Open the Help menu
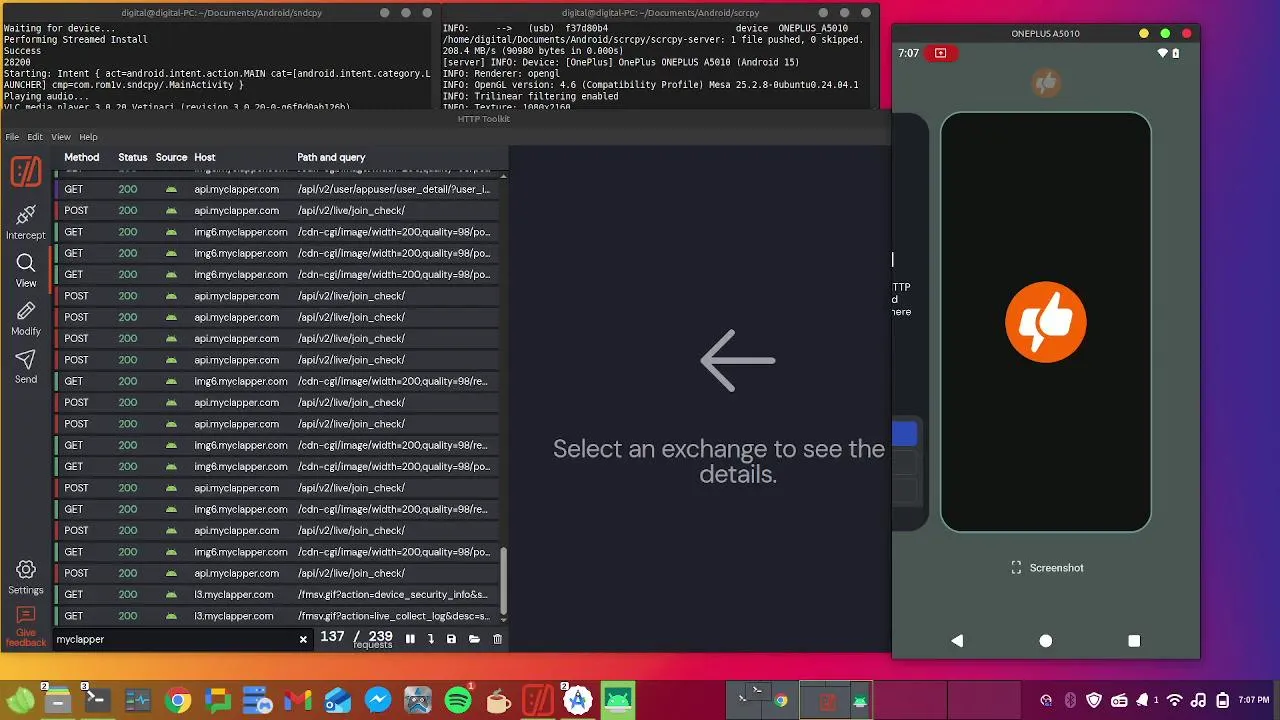1280x720 pixels. [x=88, y=137]
